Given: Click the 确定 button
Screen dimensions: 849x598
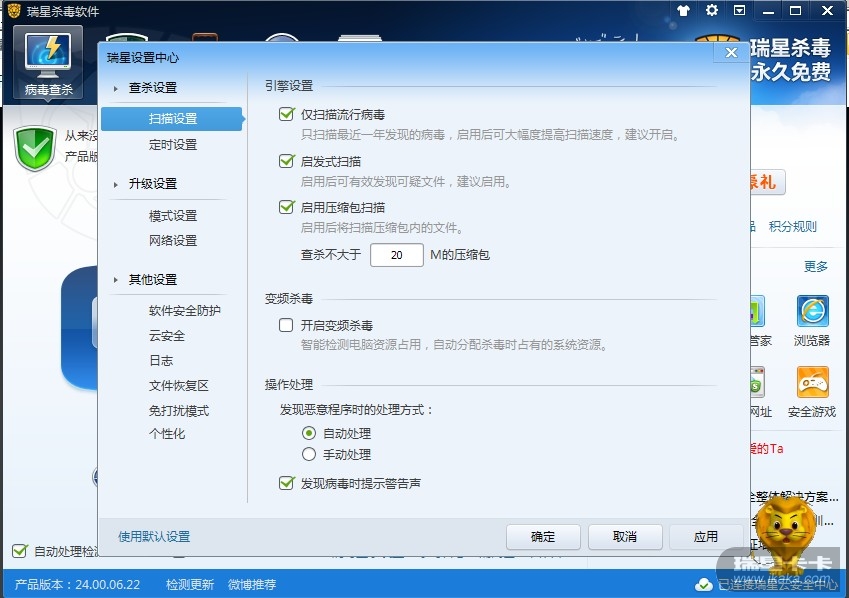Looking at the screenshot, I should coord(543,537).
